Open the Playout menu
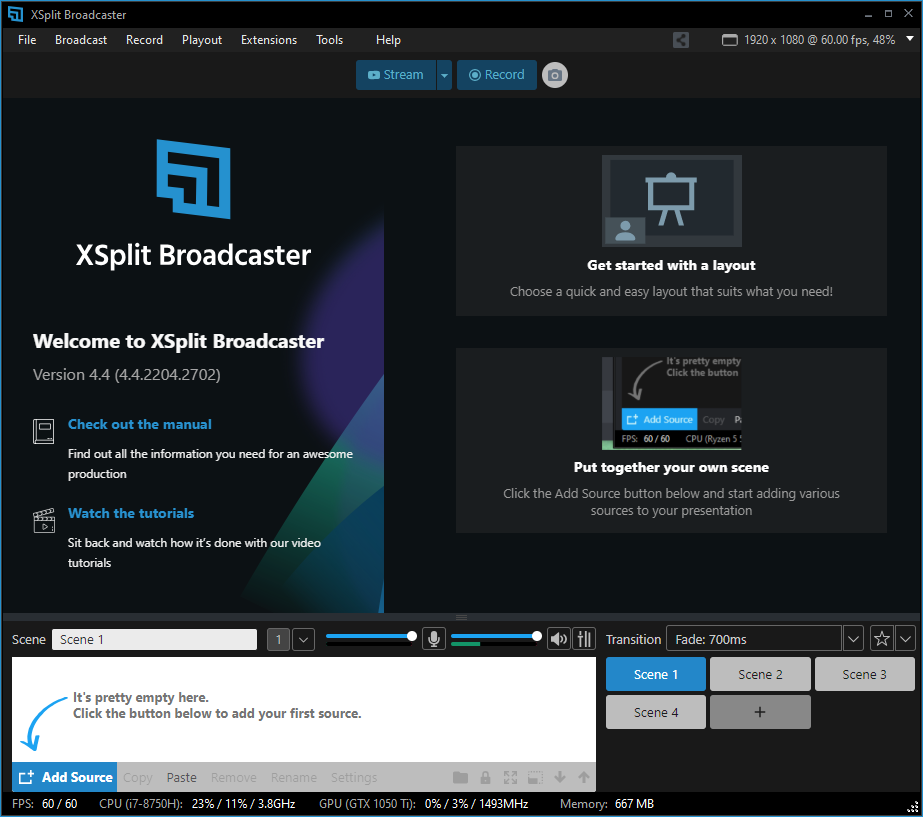Screen dimensions: 923x817 click(202, 40)
